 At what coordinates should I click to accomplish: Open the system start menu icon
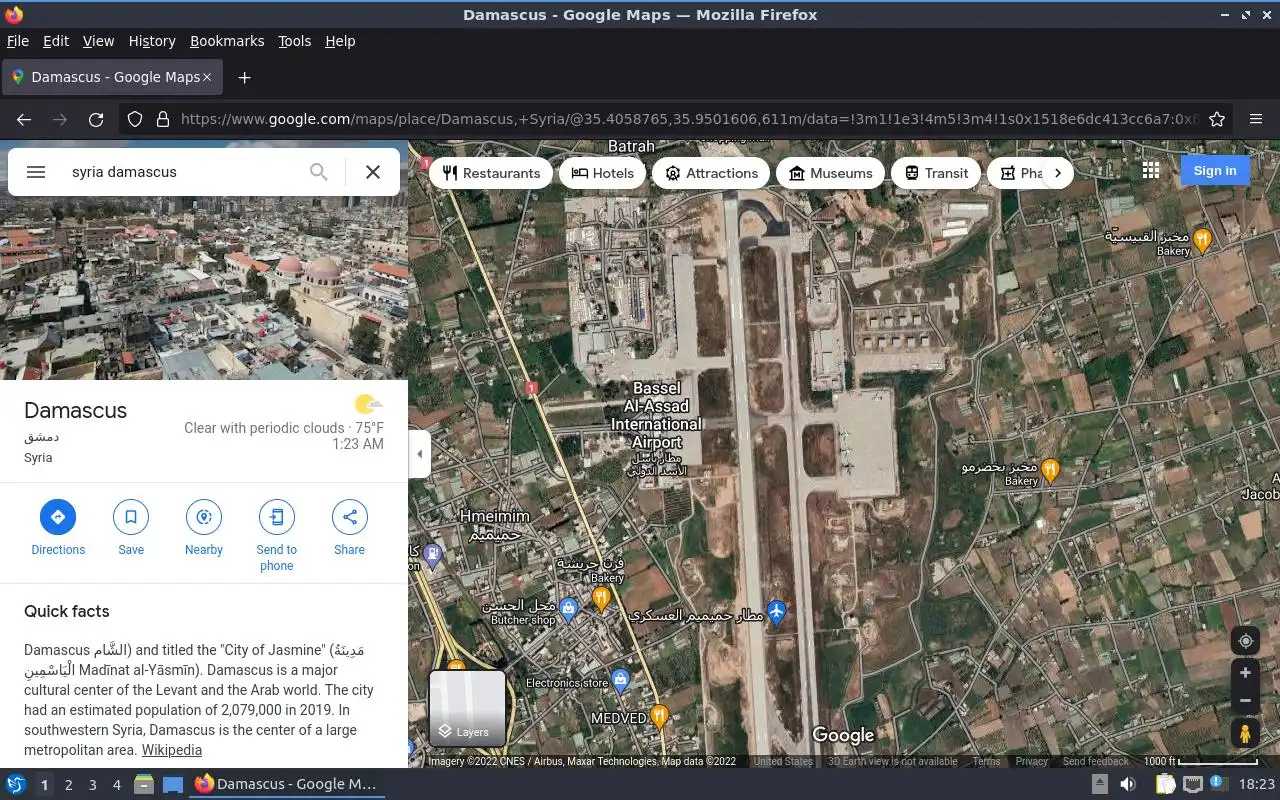16,785
